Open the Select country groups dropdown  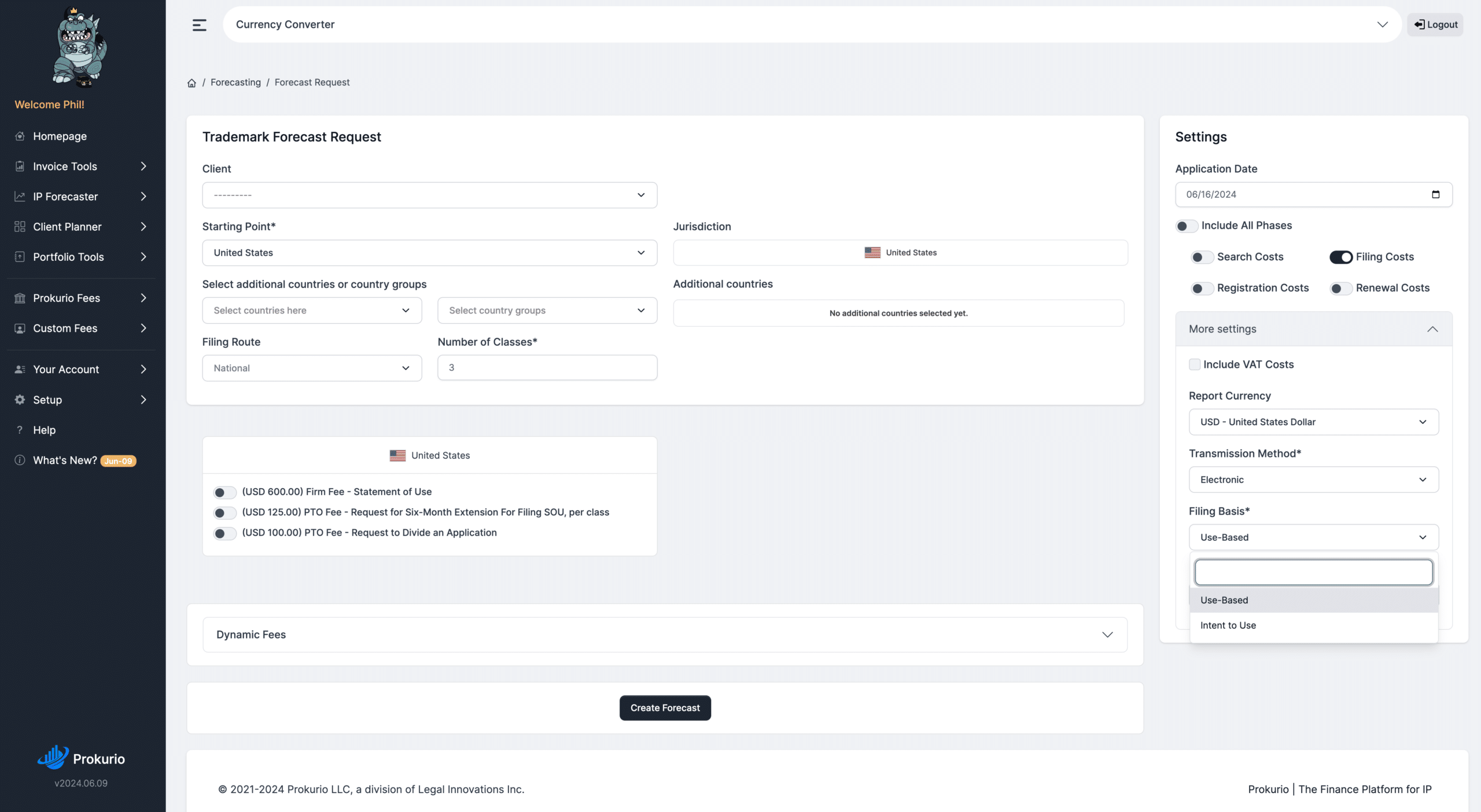point(547,311)
